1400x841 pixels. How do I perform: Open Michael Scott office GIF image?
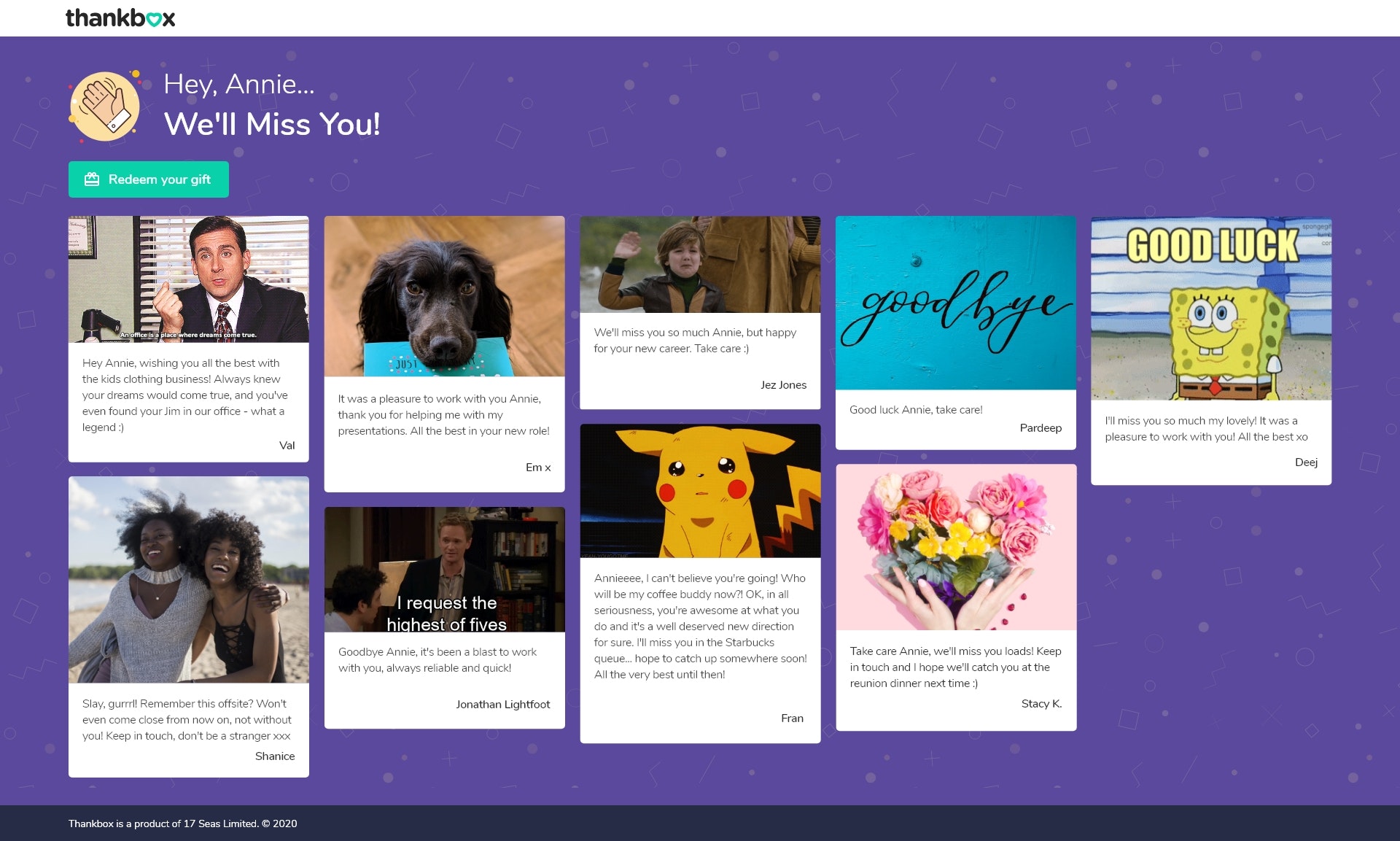point(188,279)
